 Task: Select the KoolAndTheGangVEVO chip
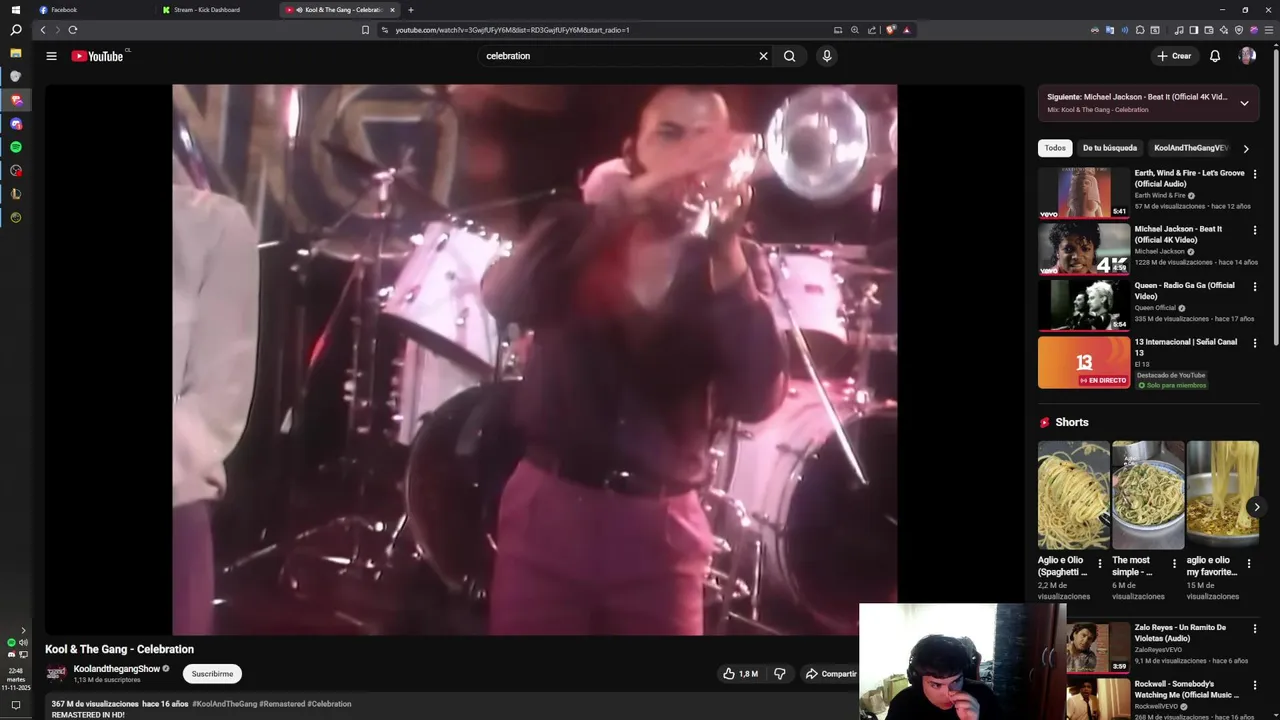pos(1190,148)
